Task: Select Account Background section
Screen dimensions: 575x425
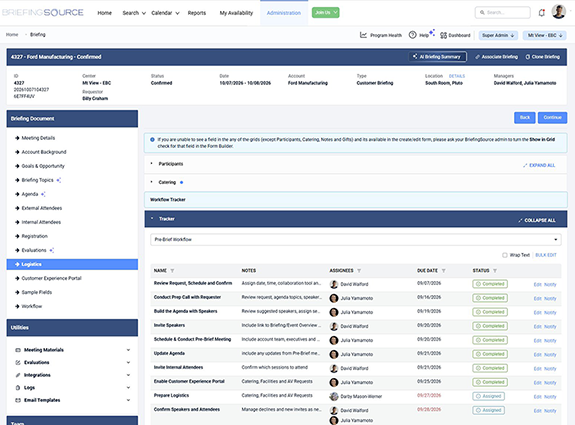Action: pyautogui.click(x=44, y=152)
